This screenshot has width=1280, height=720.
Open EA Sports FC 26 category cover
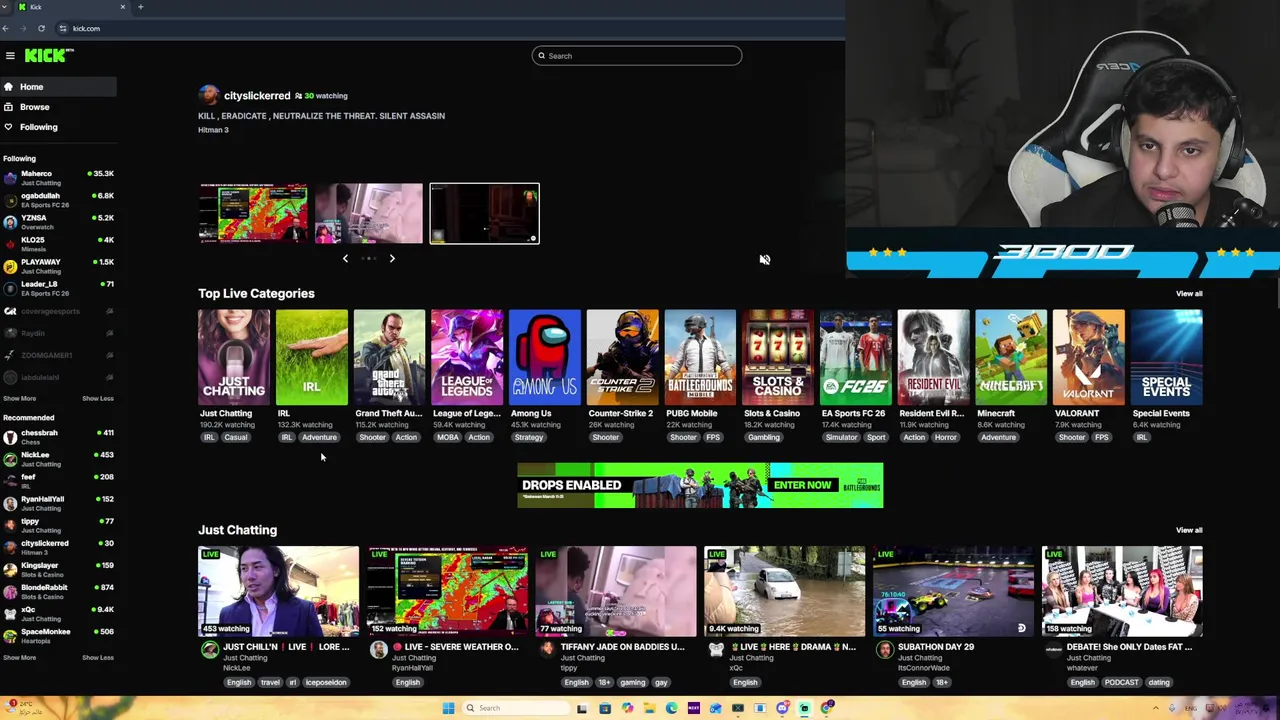(x=856, y=357)
